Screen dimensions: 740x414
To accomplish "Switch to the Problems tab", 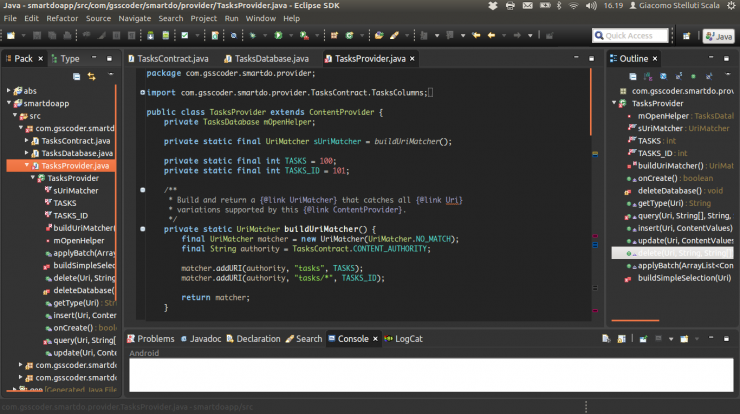I will point(151,338).
